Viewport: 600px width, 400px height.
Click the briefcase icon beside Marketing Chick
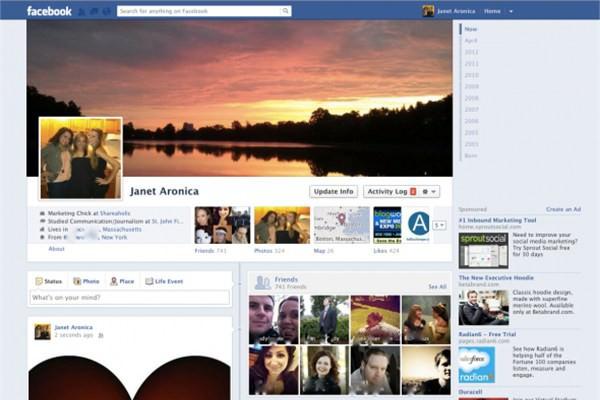[x=42, y=213]
